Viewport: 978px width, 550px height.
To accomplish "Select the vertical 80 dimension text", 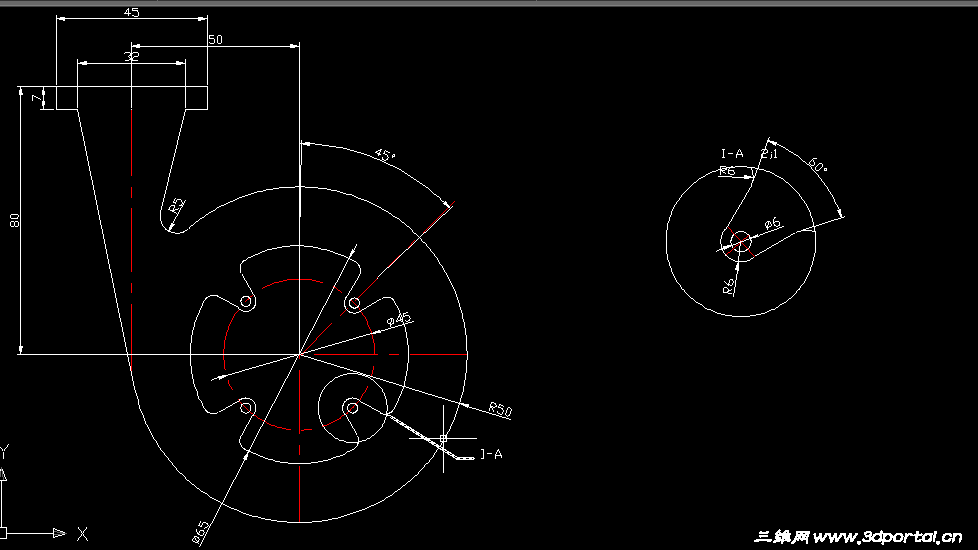I will click(x=15, y=220).
